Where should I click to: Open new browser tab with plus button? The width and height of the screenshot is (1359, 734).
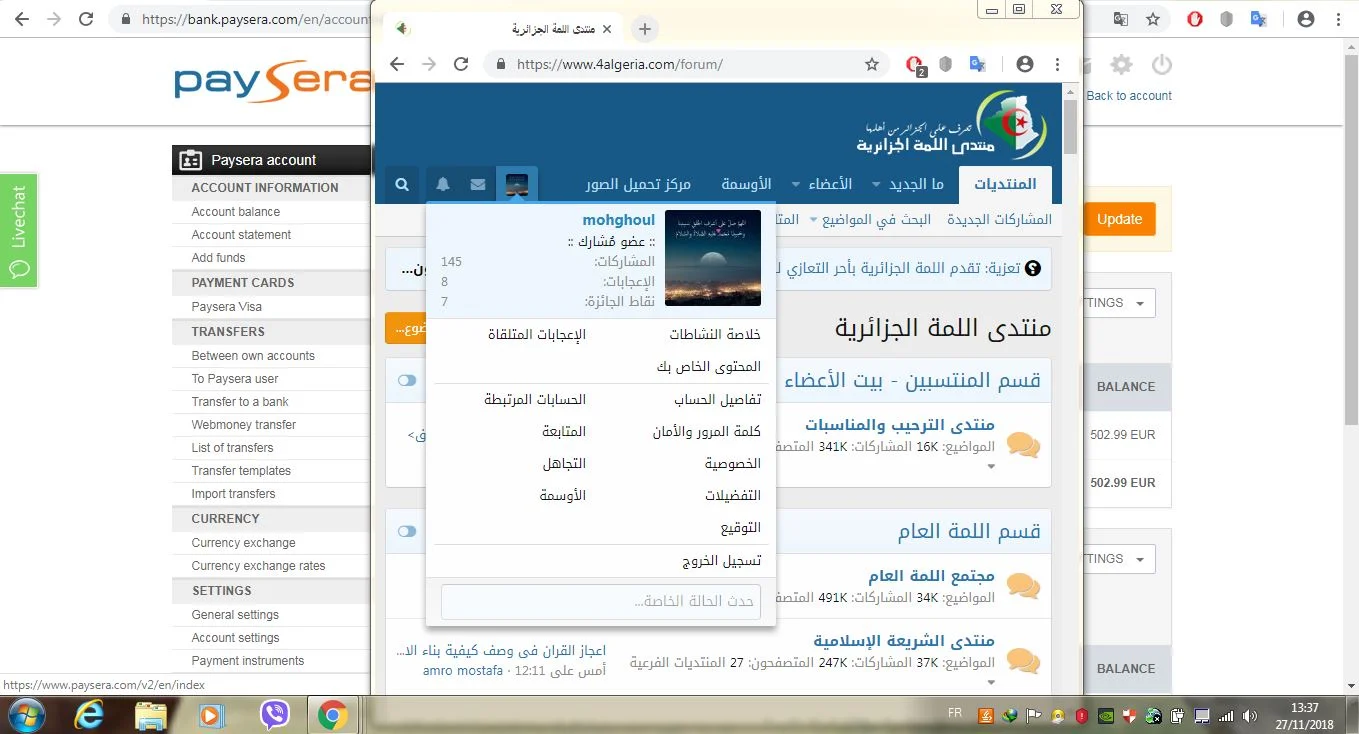pos(645,29)
